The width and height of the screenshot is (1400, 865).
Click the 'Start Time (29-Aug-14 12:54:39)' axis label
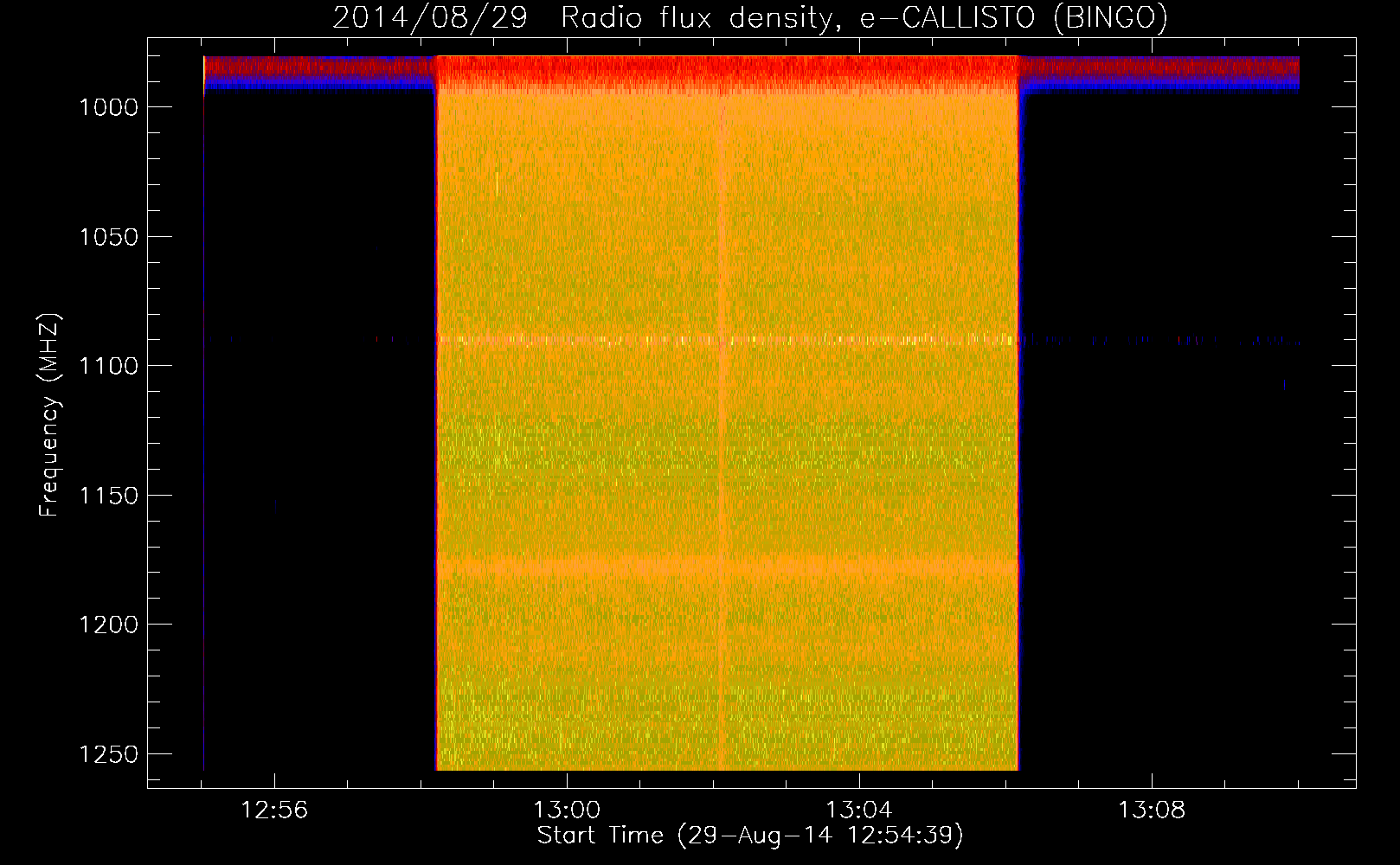(x=749, y=836)
